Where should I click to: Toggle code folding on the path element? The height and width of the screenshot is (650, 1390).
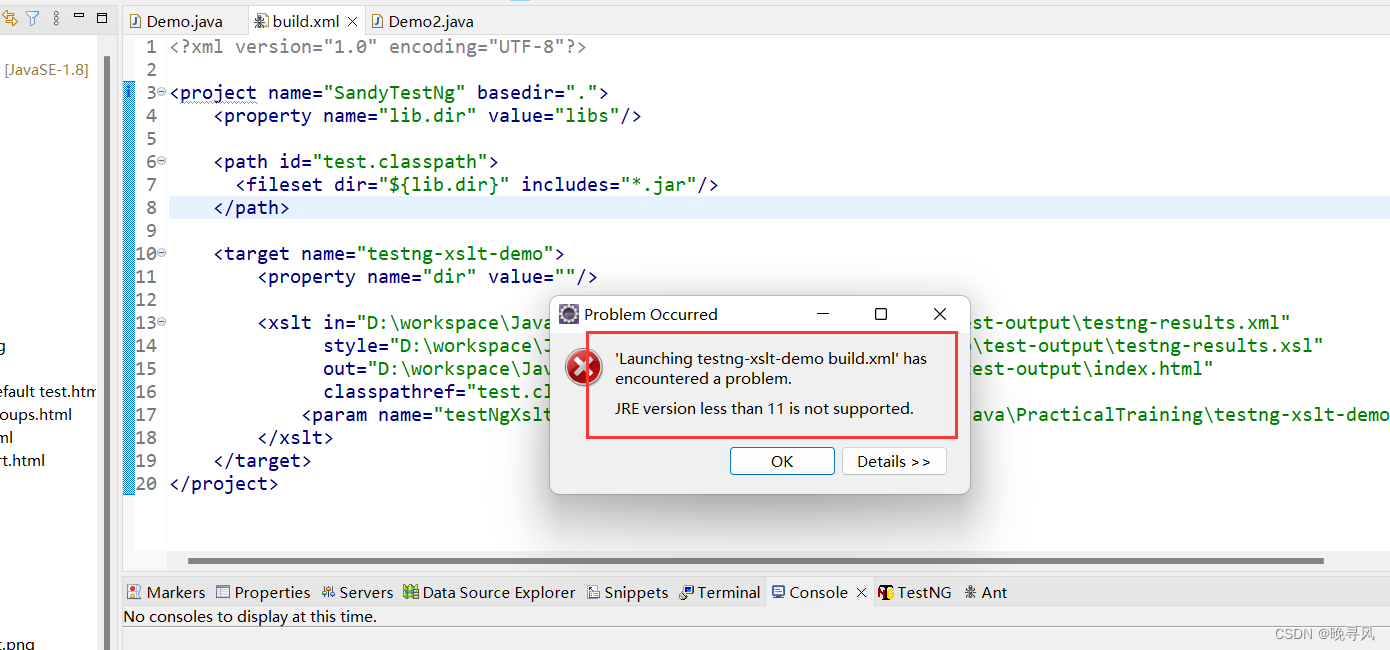160,161
